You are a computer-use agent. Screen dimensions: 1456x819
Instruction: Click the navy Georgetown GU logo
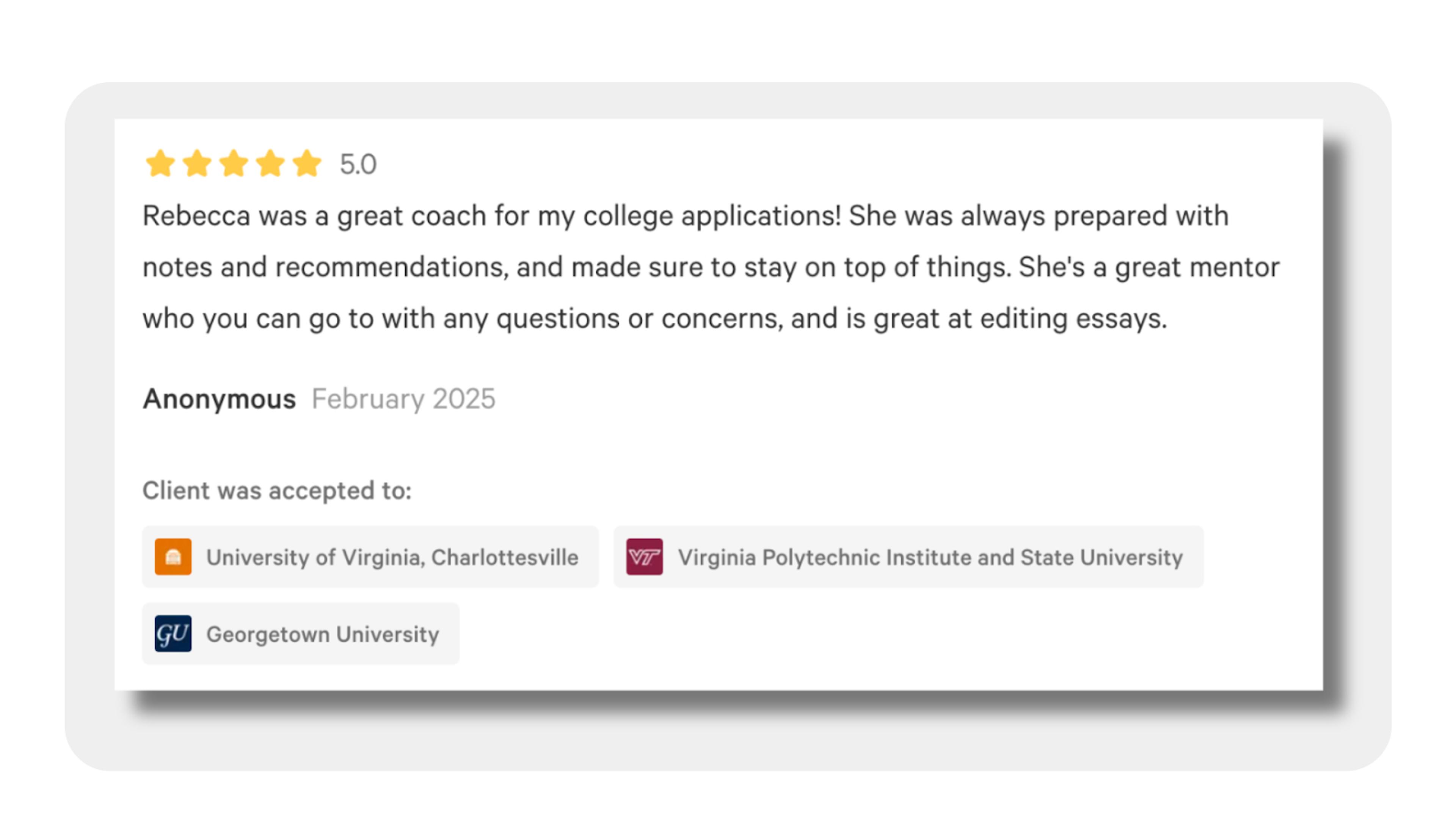[x=173, y=634]
